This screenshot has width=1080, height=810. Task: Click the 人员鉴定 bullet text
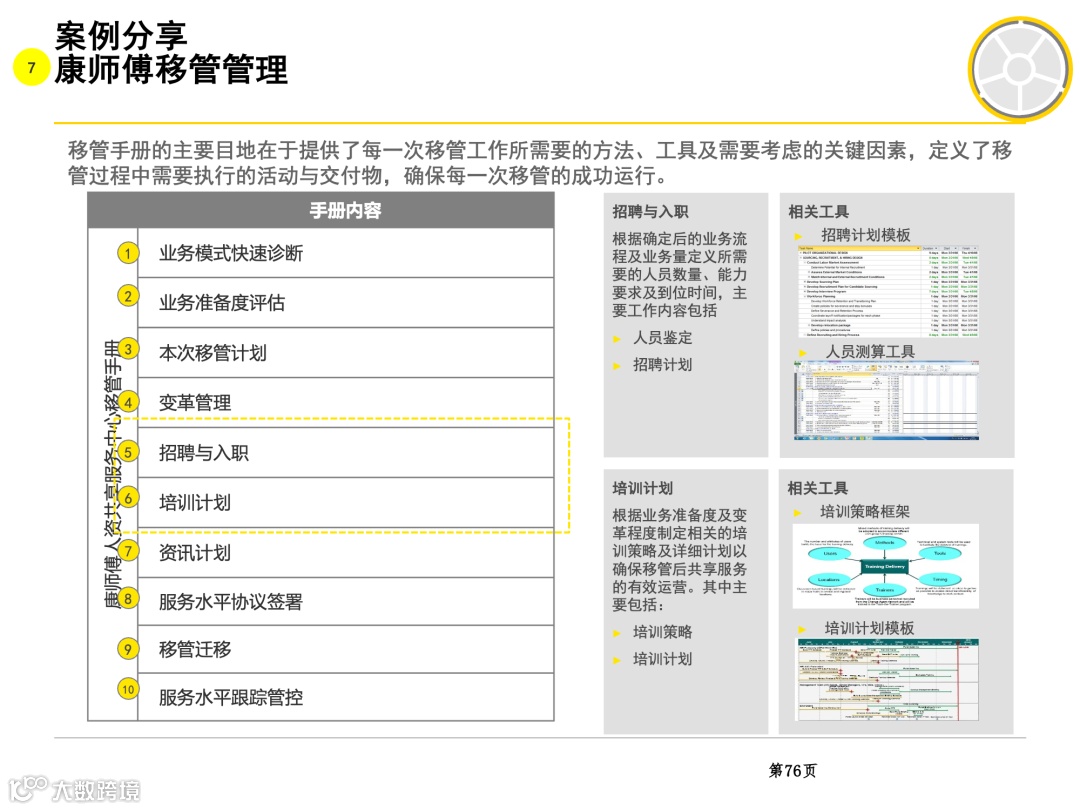(x=663, y=338)
